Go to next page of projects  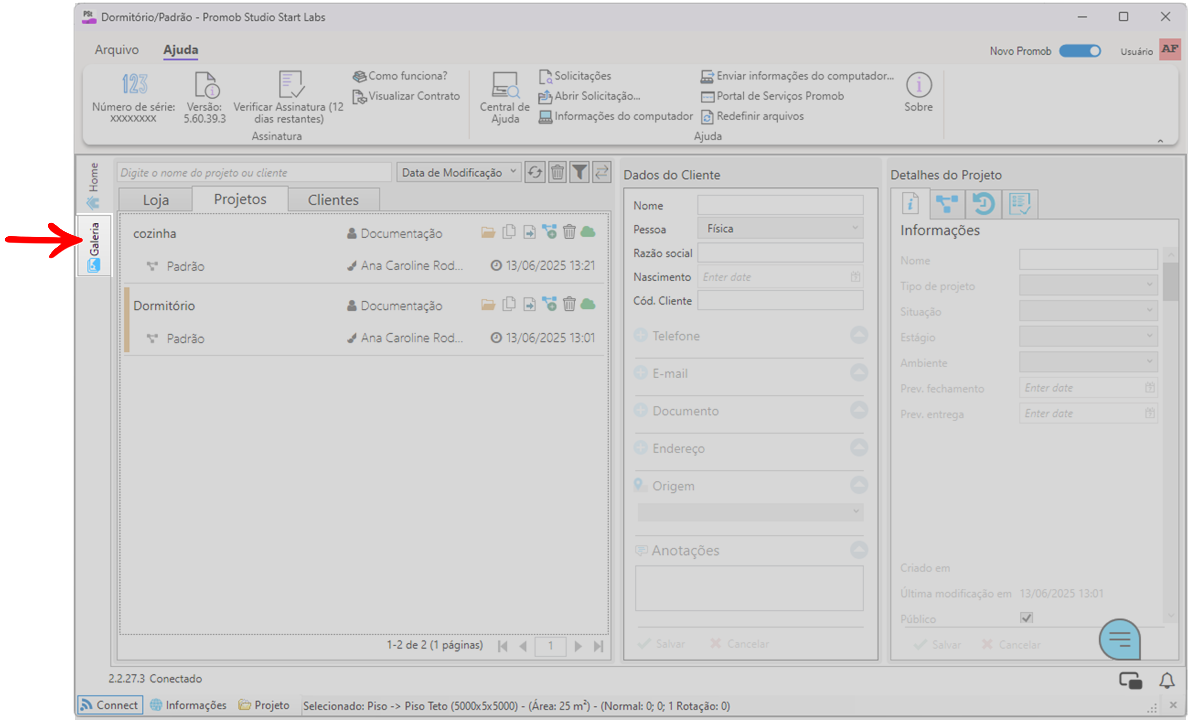[x=578, y=646]
